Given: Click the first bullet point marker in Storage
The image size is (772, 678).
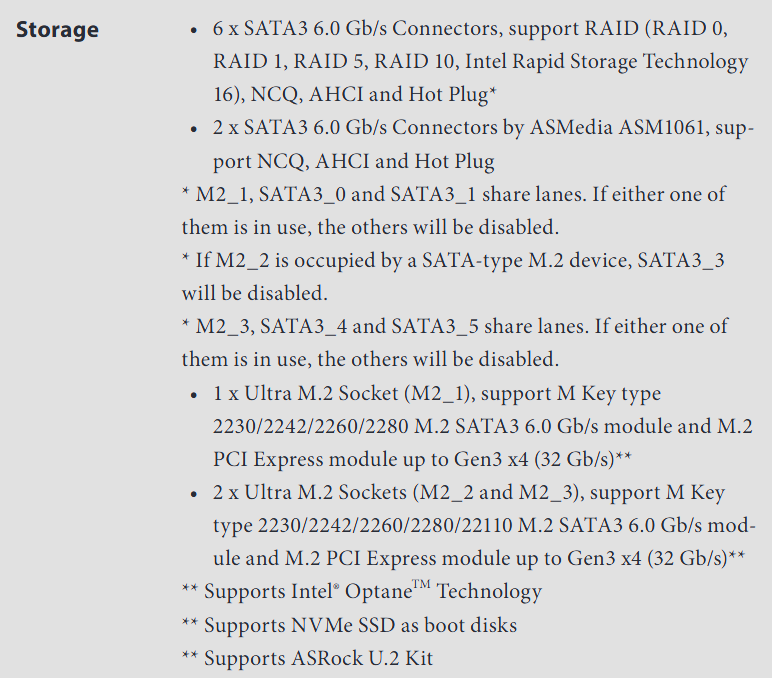Looking at the screenshot, I should point(193,31).
